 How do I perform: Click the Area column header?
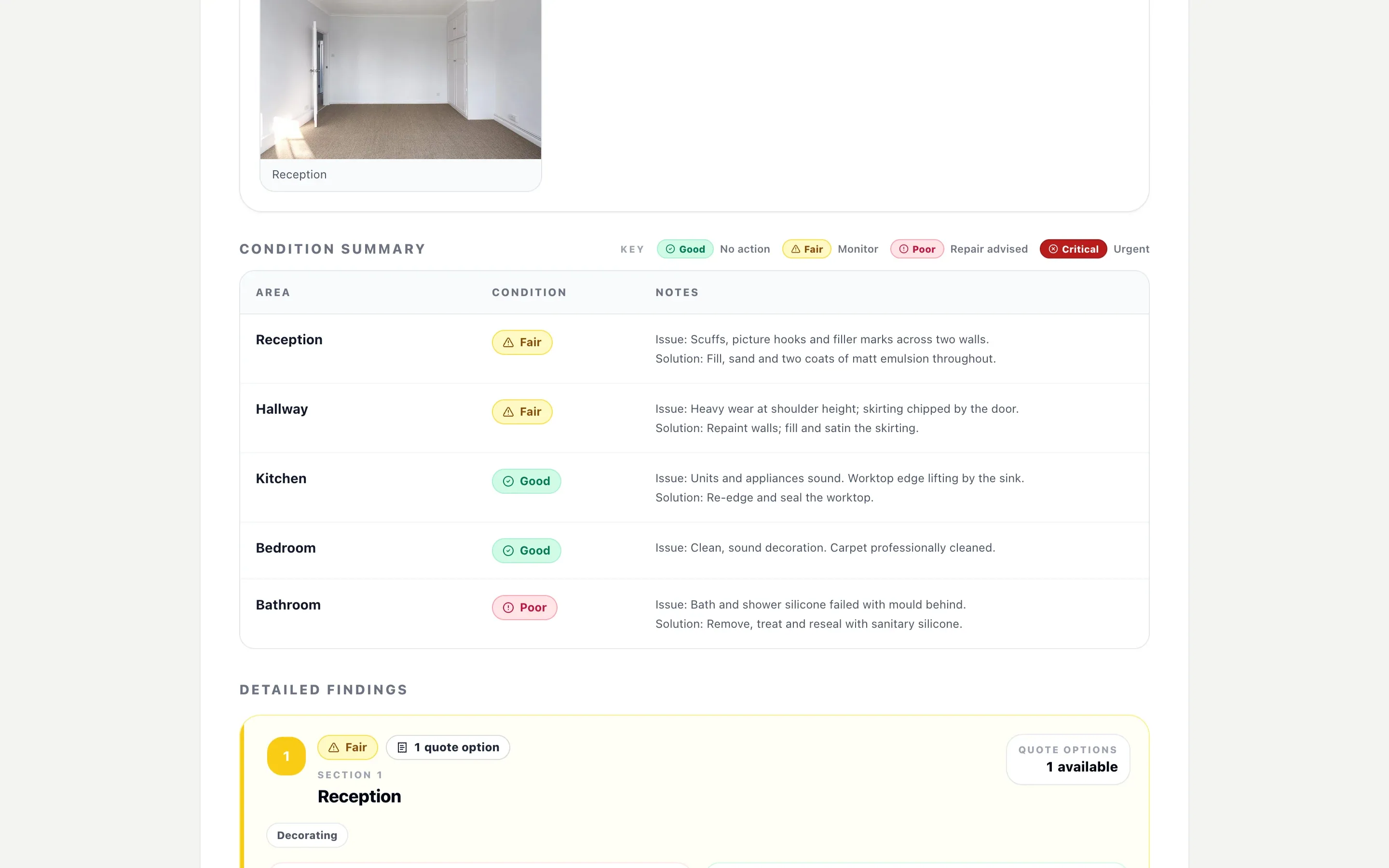point(273,293)
